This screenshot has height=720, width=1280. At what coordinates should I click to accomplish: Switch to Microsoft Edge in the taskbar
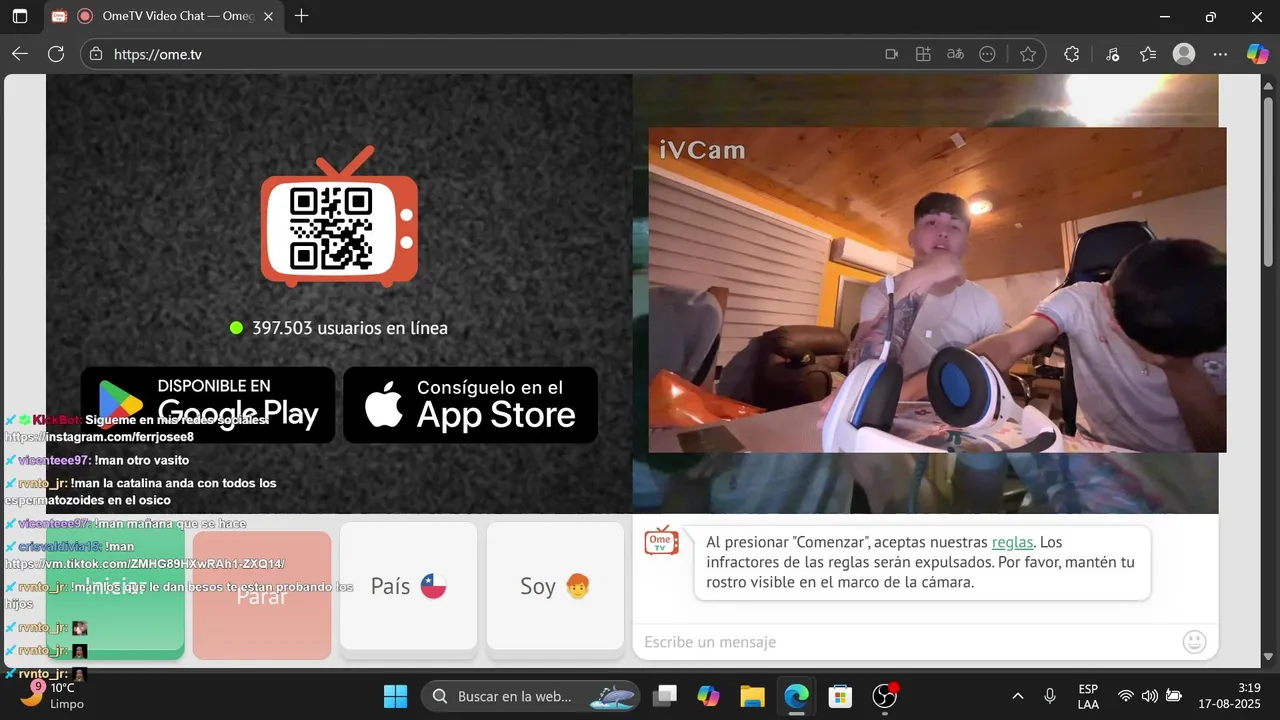pos(796,696)
